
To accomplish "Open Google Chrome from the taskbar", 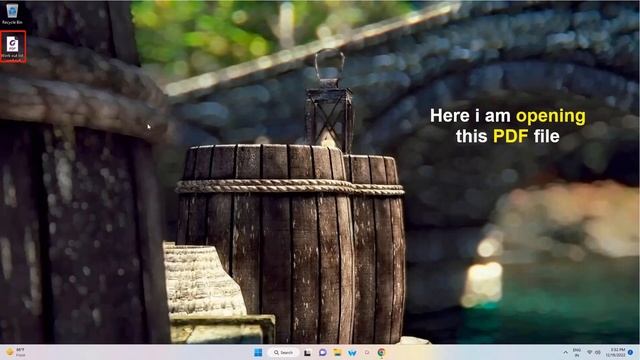I will pyautogui.click(x=382, y=352).
